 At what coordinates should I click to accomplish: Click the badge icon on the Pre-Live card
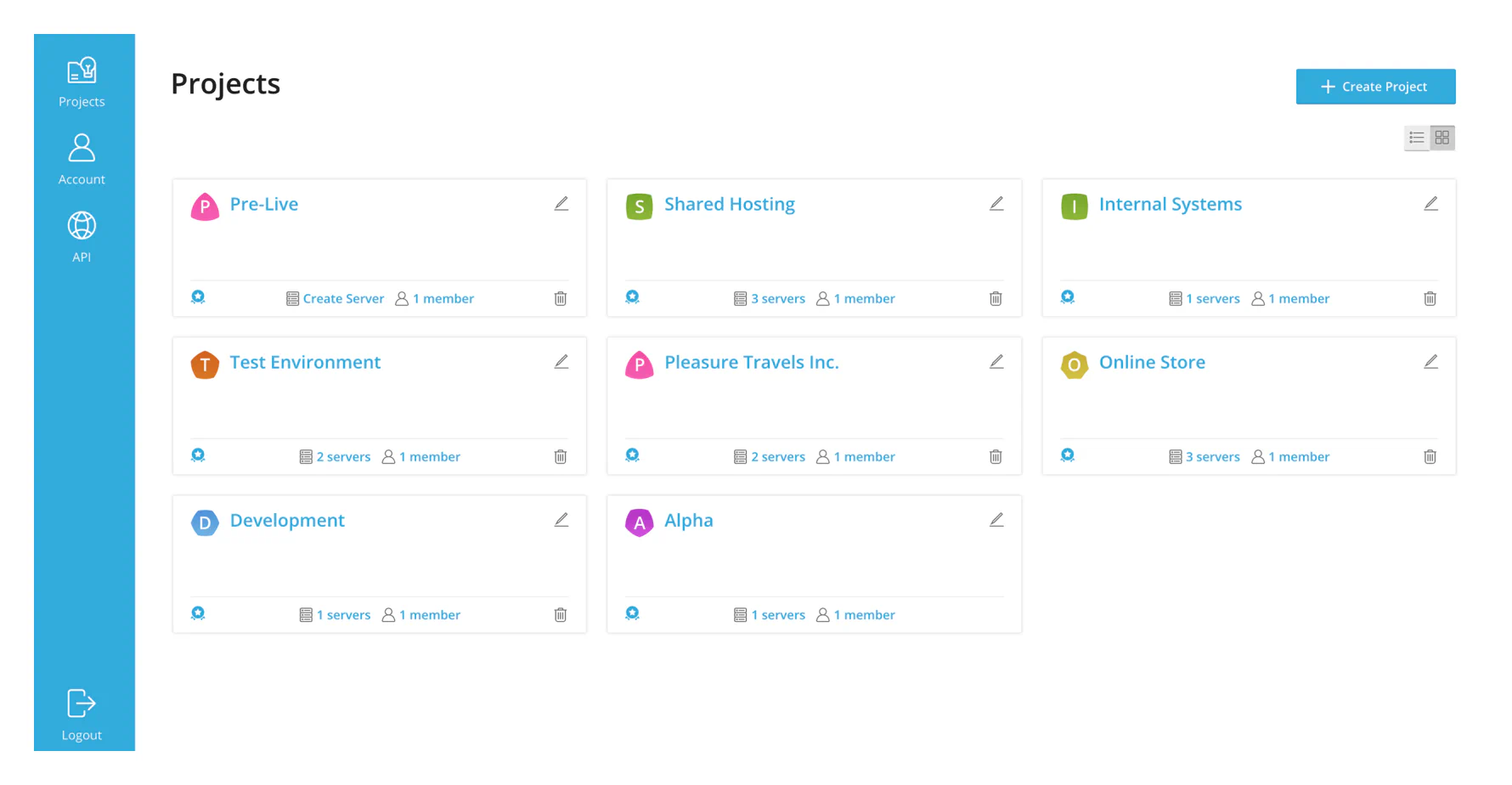tap(198, 296)
